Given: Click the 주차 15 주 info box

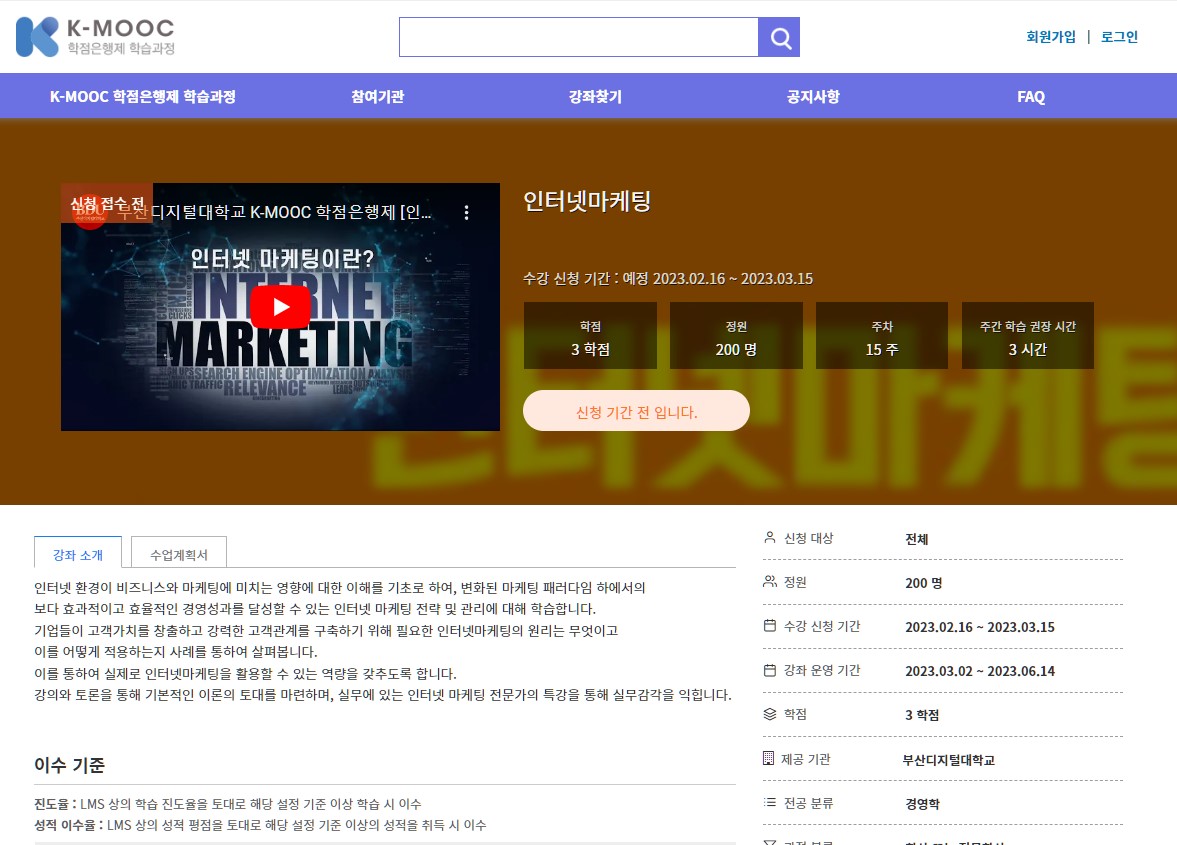Looking at the screenshot, I should pos(882,335).
